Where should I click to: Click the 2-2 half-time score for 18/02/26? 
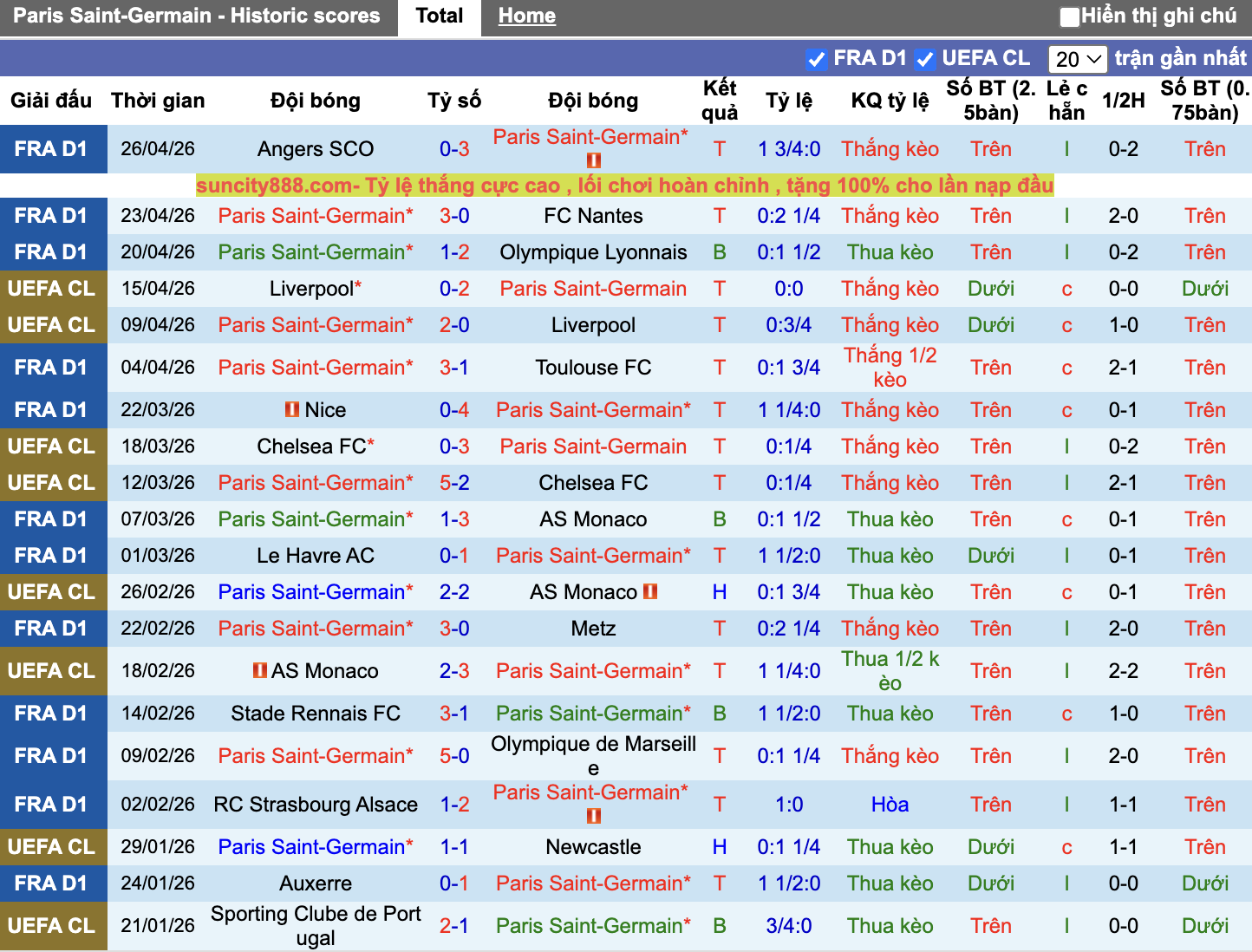1124,671
